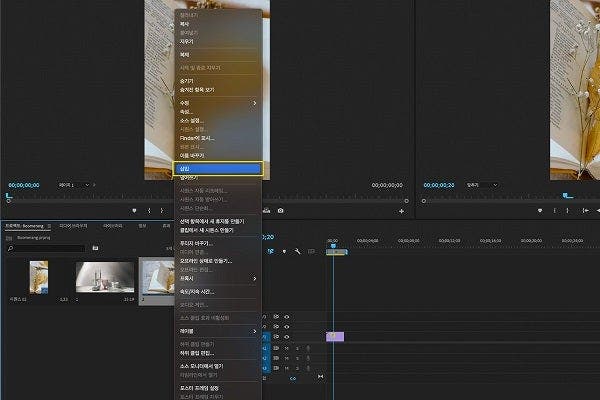Click the timeline wrench settings icon

point(298,250)
